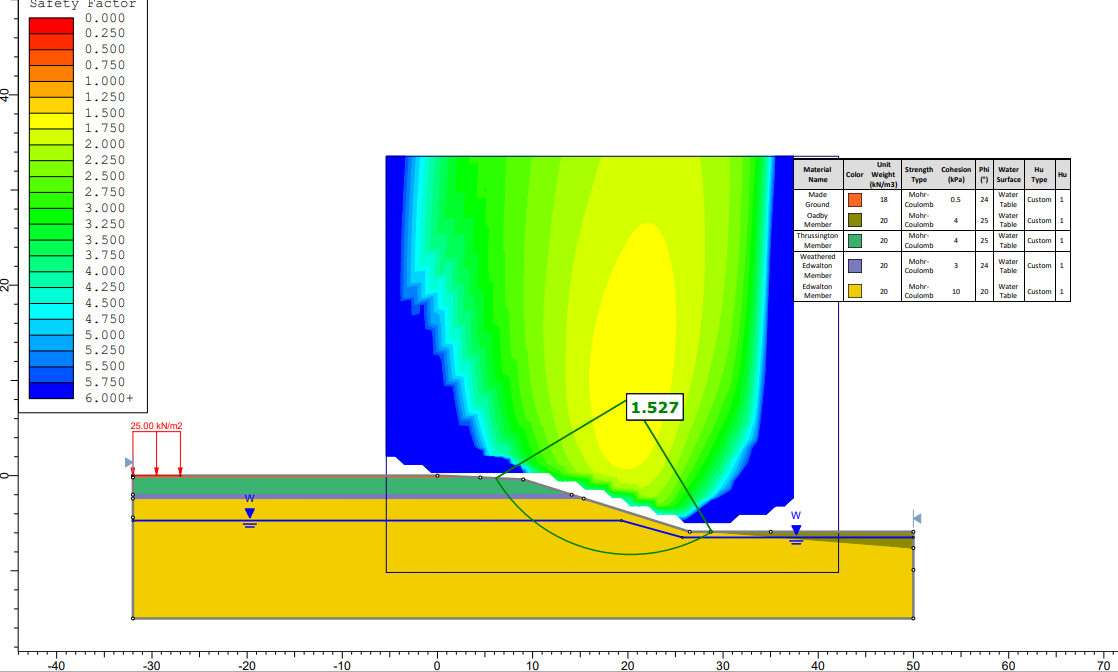This screenshot has width=1118, height=672.
Task: Click the Thrussington Member material name cell
Action: click(817, 240)
